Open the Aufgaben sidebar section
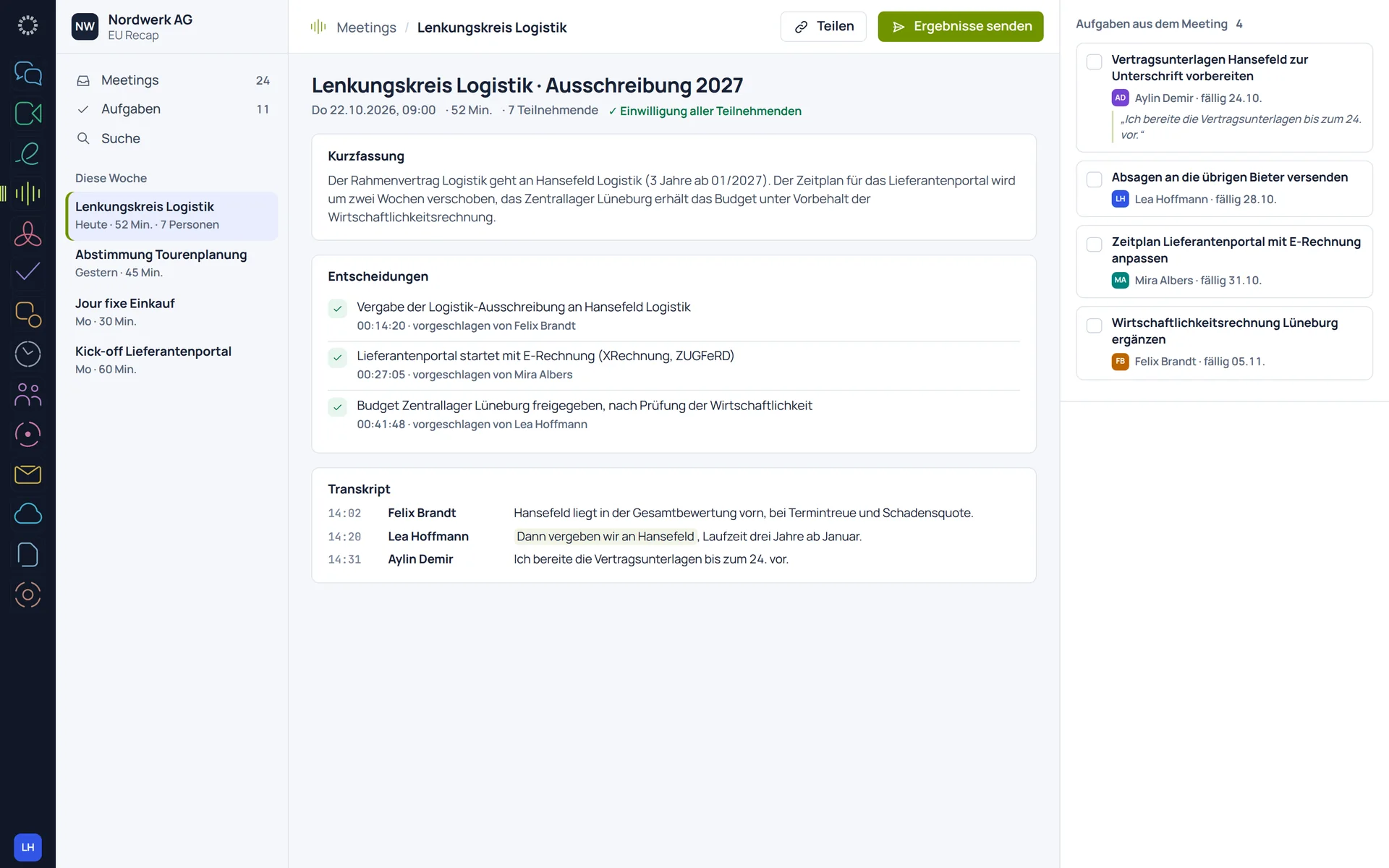Image resolution: width=1389 pixels, height=868 pixels. click(x=172, y=109)
